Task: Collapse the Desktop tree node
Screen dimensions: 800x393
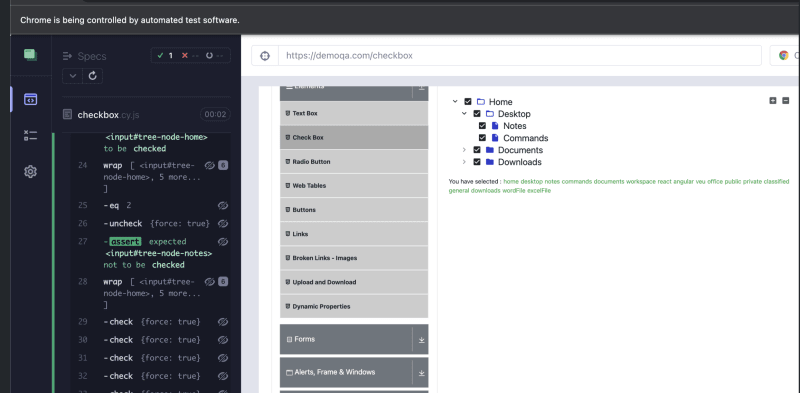Action: coord(464,114)
